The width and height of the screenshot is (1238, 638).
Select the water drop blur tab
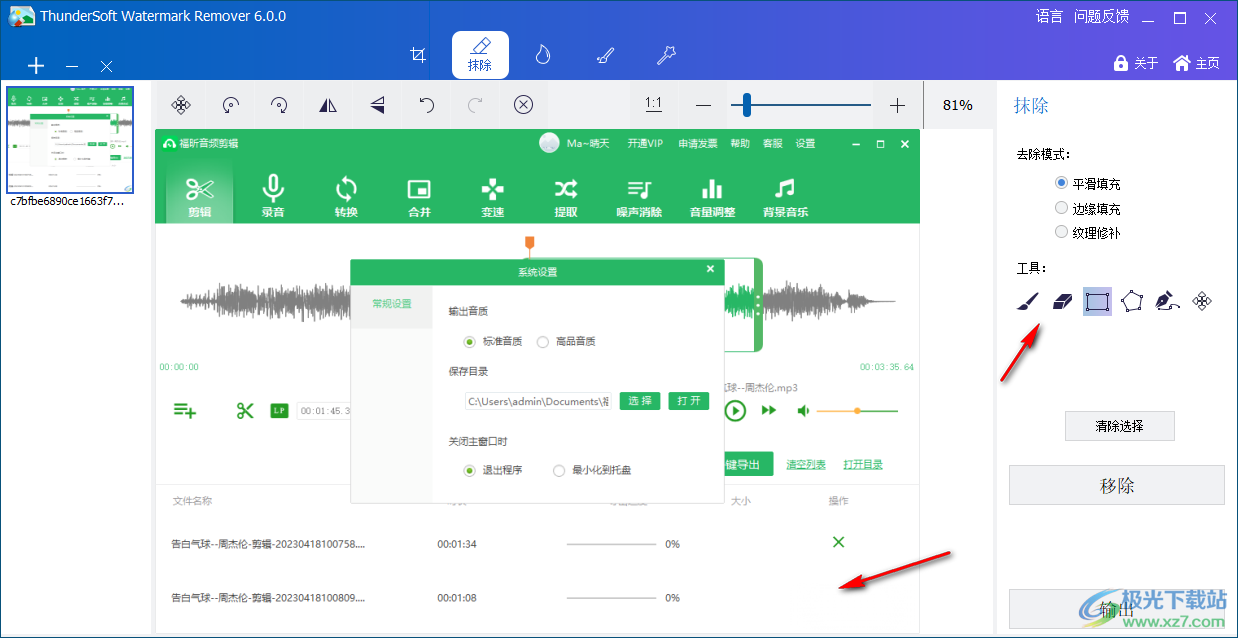542,55
